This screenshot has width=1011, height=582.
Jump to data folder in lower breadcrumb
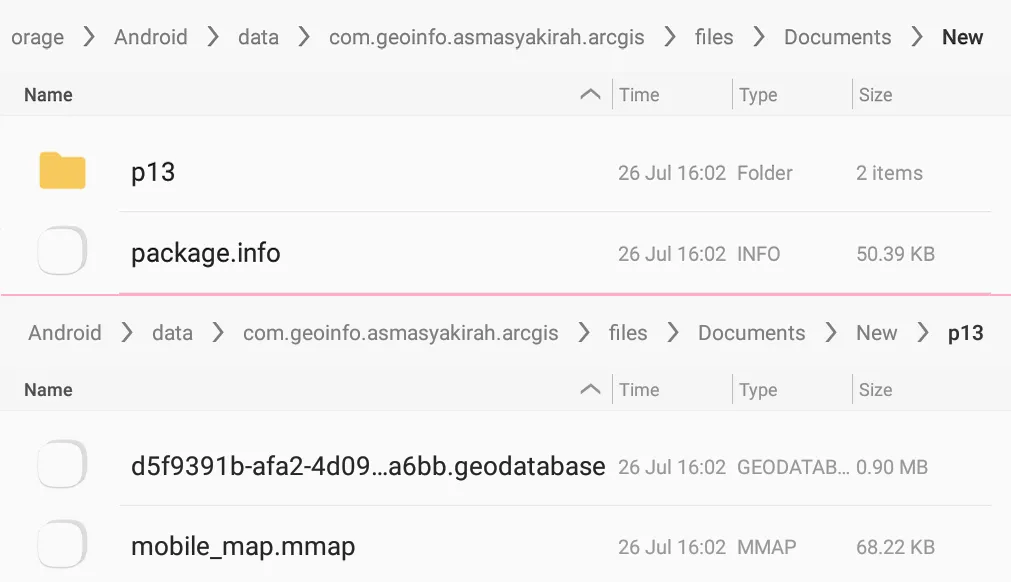click(172, 333)
